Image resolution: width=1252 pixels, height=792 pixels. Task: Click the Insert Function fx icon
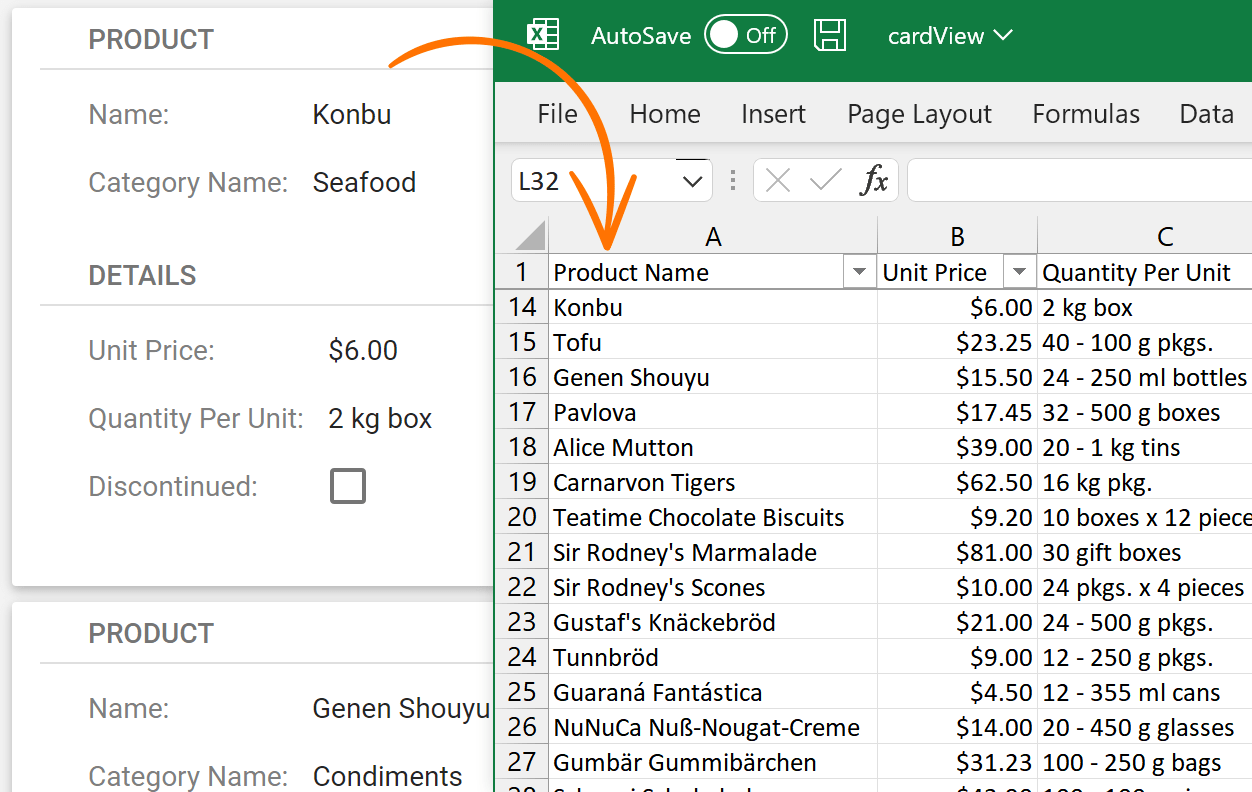click(875, 181)
